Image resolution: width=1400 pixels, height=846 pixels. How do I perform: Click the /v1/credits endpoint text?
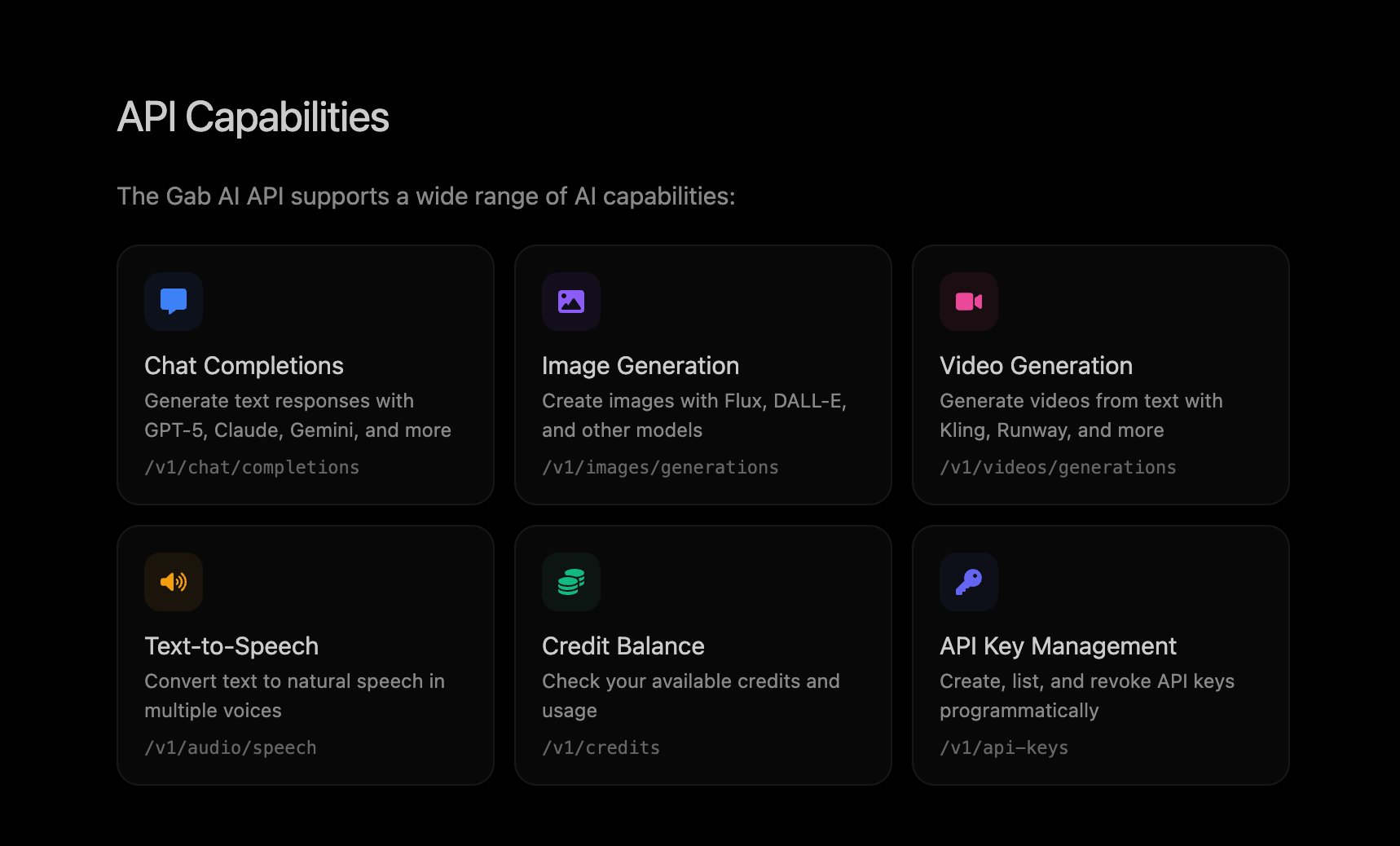pyautogui.click(x=601, y=748)
